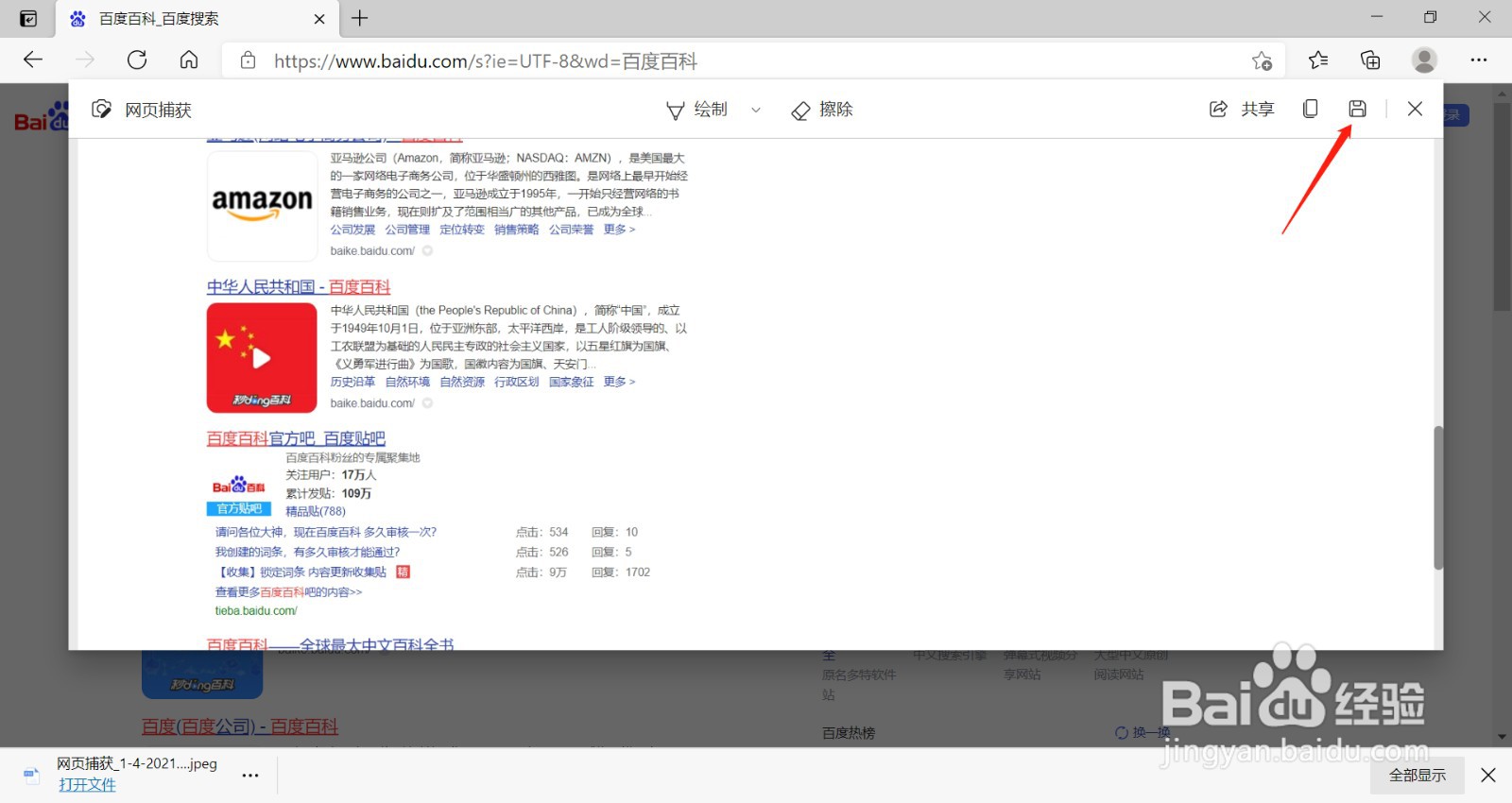Open 销售策略 sublink

coord(517,230)
